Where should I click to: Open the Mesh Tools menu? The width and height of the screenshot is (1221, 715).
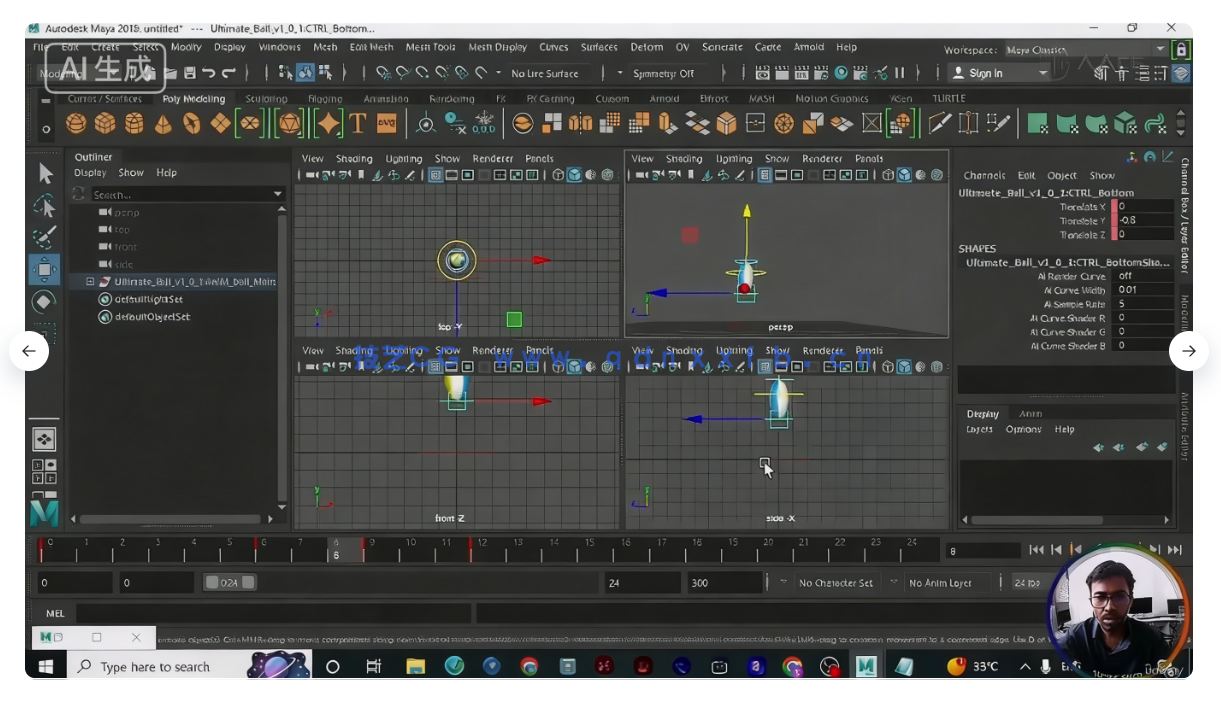430,47
